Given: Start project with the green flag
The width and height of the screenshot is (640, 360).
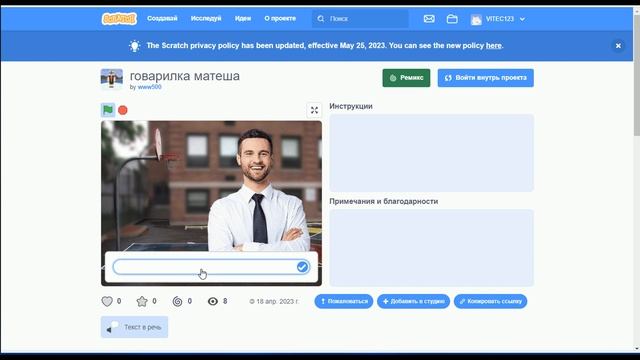Looking at the screenshot, I should (108, 110).
